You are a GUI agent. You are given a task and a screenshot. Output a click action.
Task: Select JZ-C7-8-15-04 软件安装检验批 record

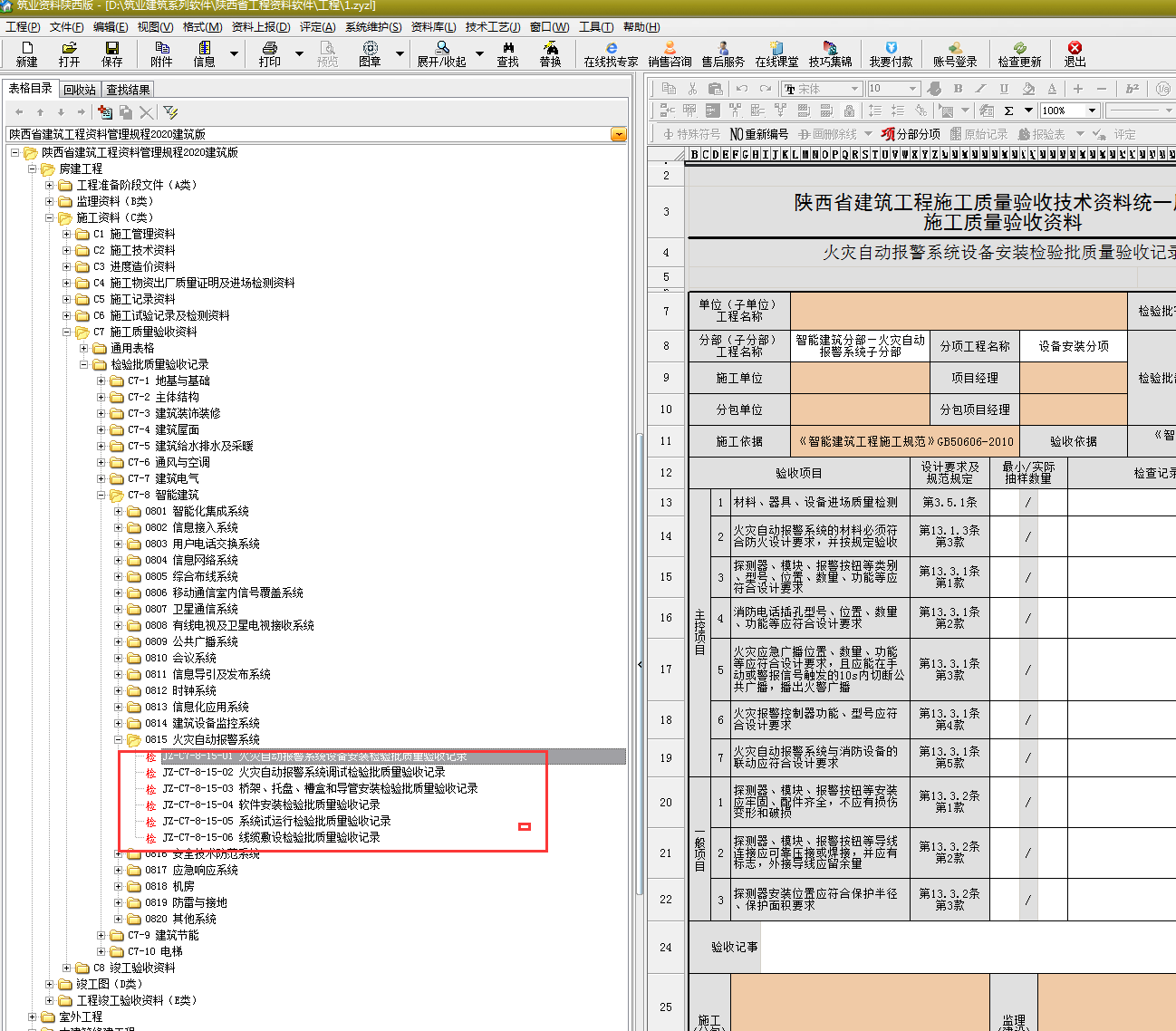(271, 805)
